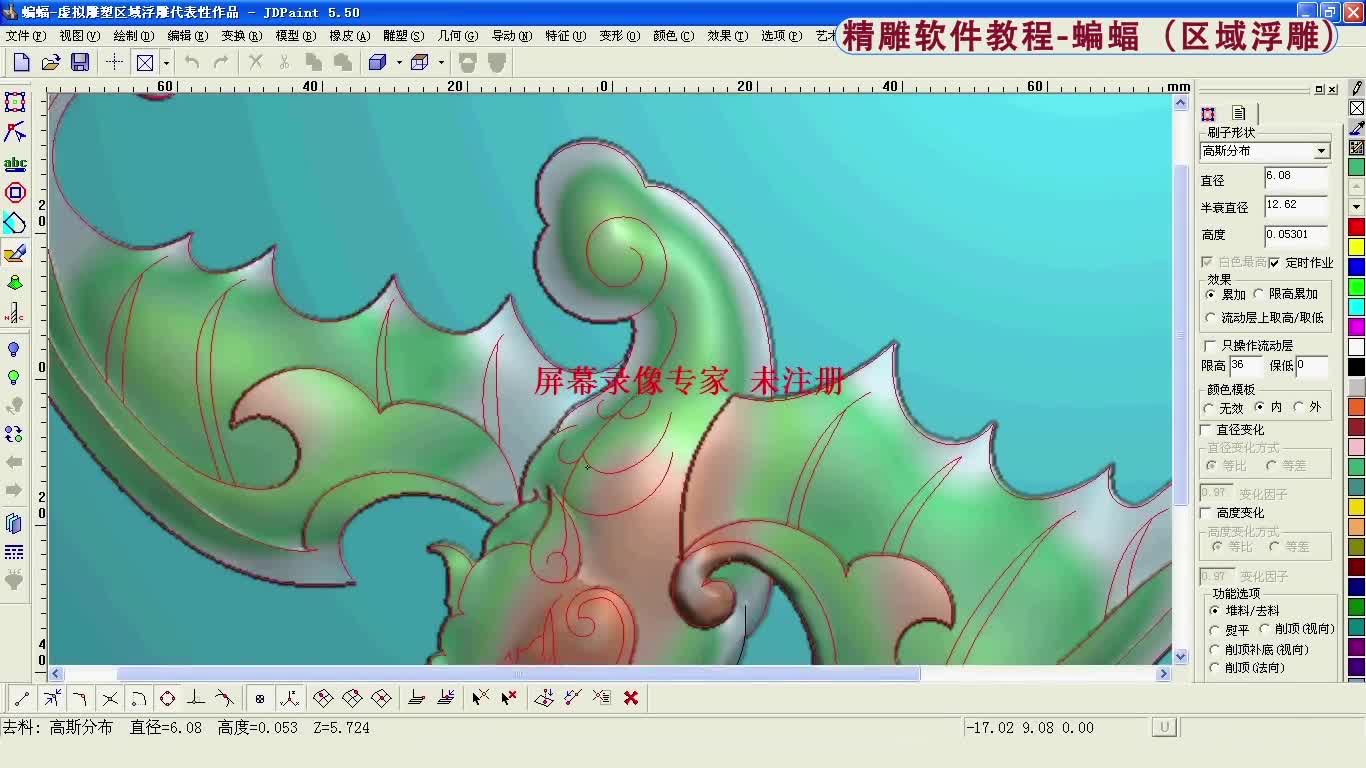The height and width of the screenshot is (768, 1366).
Task: Enable the 直径变化 checkbox
Action: [1205, 430]
